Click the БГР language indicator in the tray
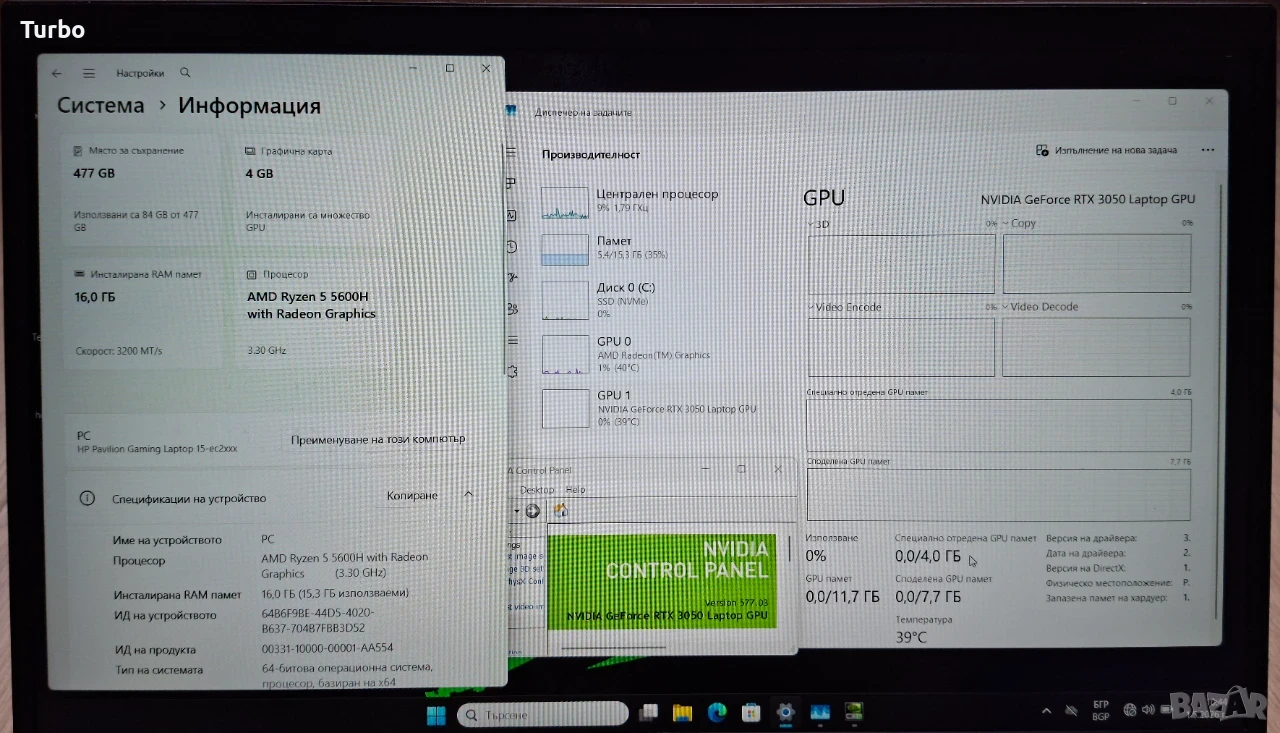Viewport: 1280px width, 733px height. [1101, 710]
